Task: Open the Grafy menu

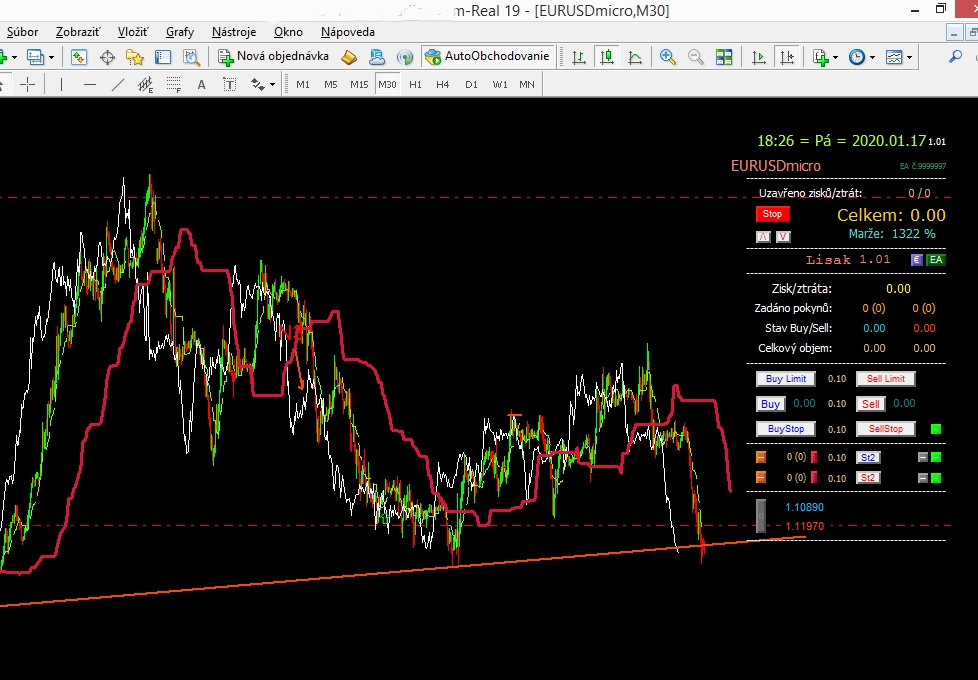Action: [x=180, y=32]
